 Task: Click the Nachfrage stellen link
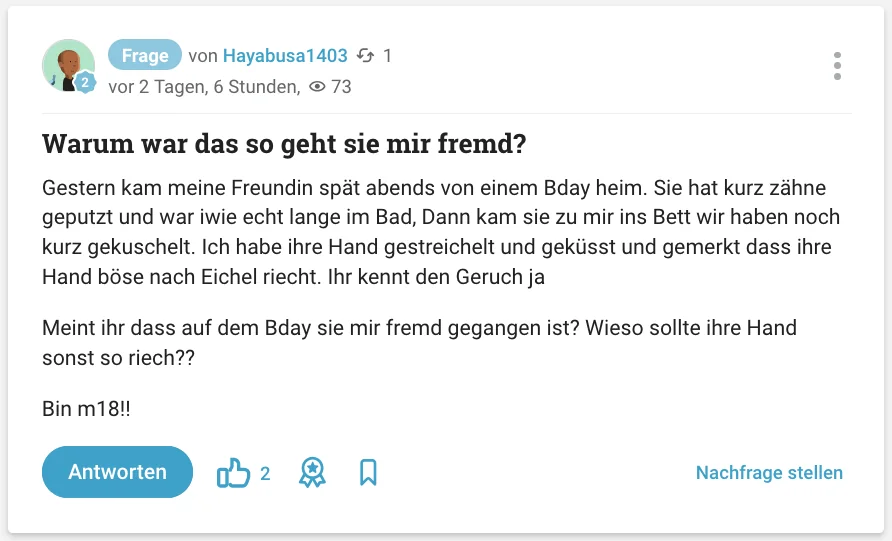click(x=769, y=473)
